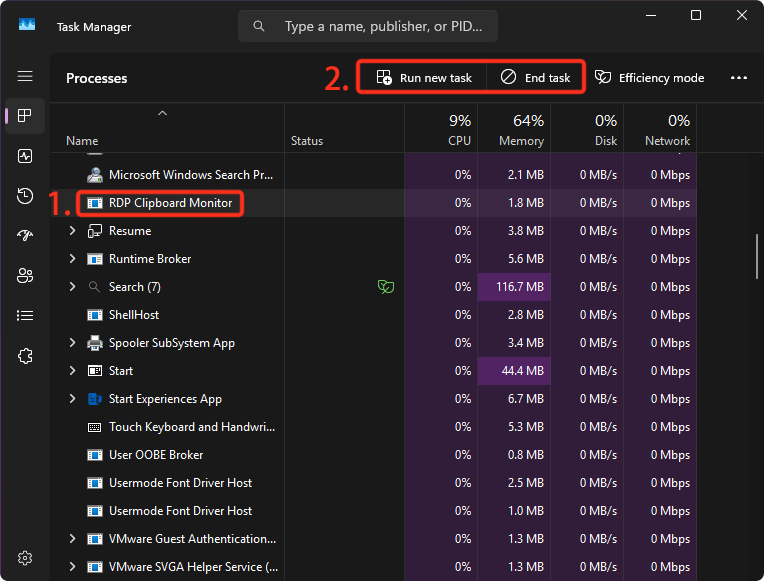764x581 pixels.
Task: Expand VMware Guest Authentication group
Action: click(x=72, y=539)
